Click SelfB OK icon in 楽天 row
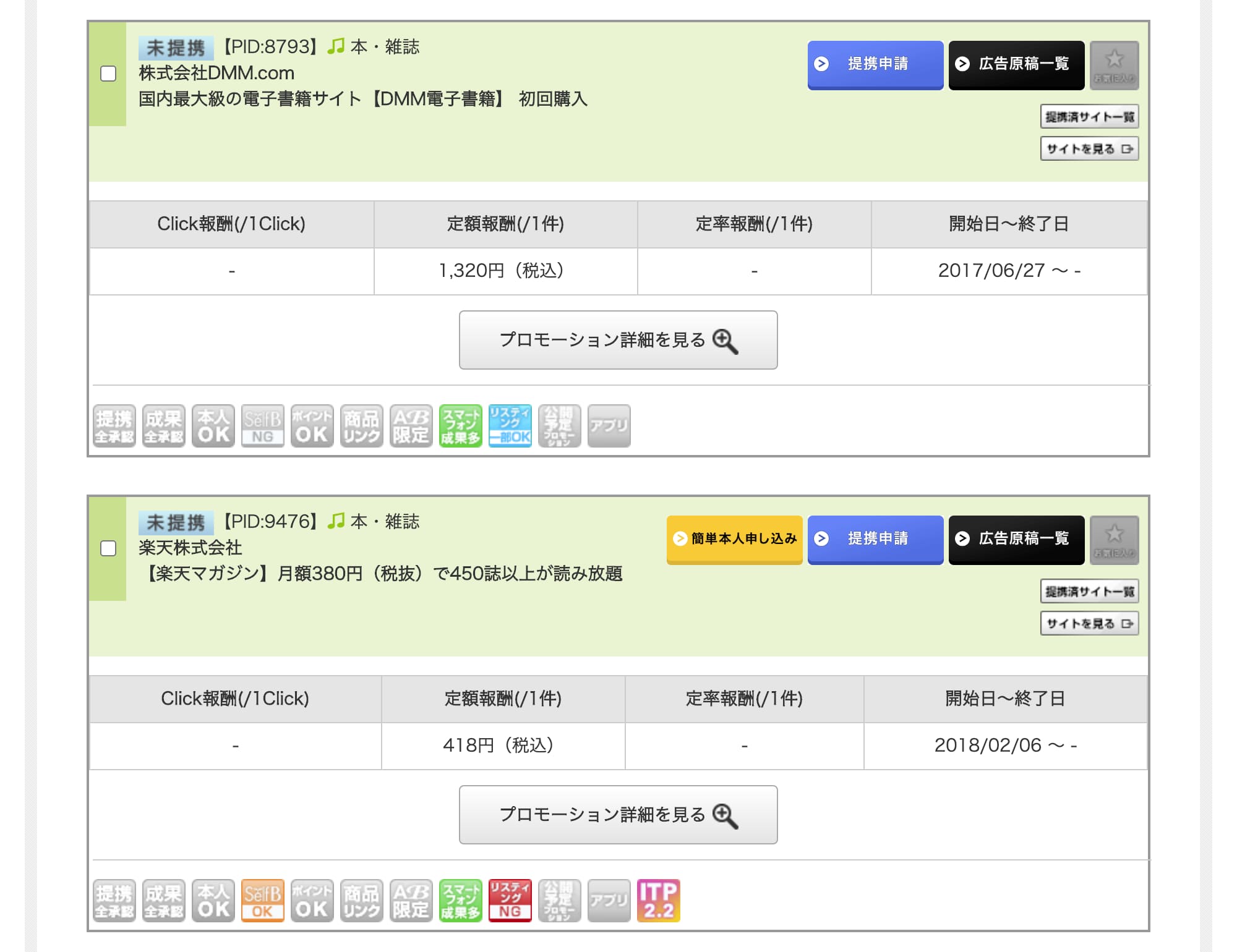 point(263,901)
